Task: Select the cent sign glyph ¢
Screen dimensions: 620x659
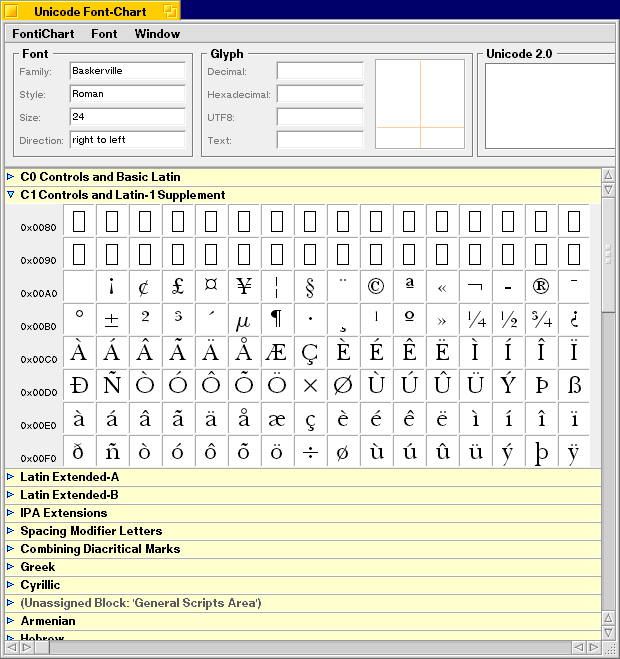Action: point(145,286)
